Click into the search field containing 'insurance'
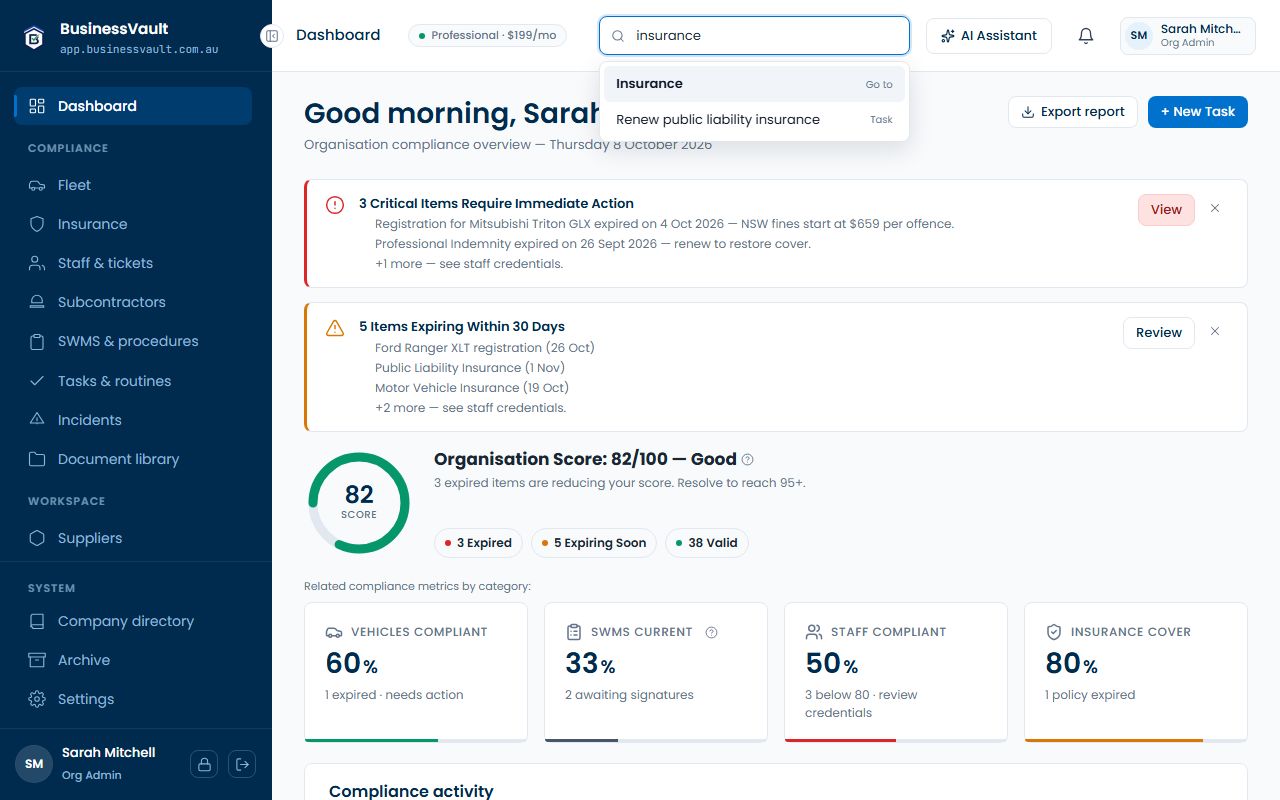The height and width of the screenshot is (800, 1280). (754, 35)
